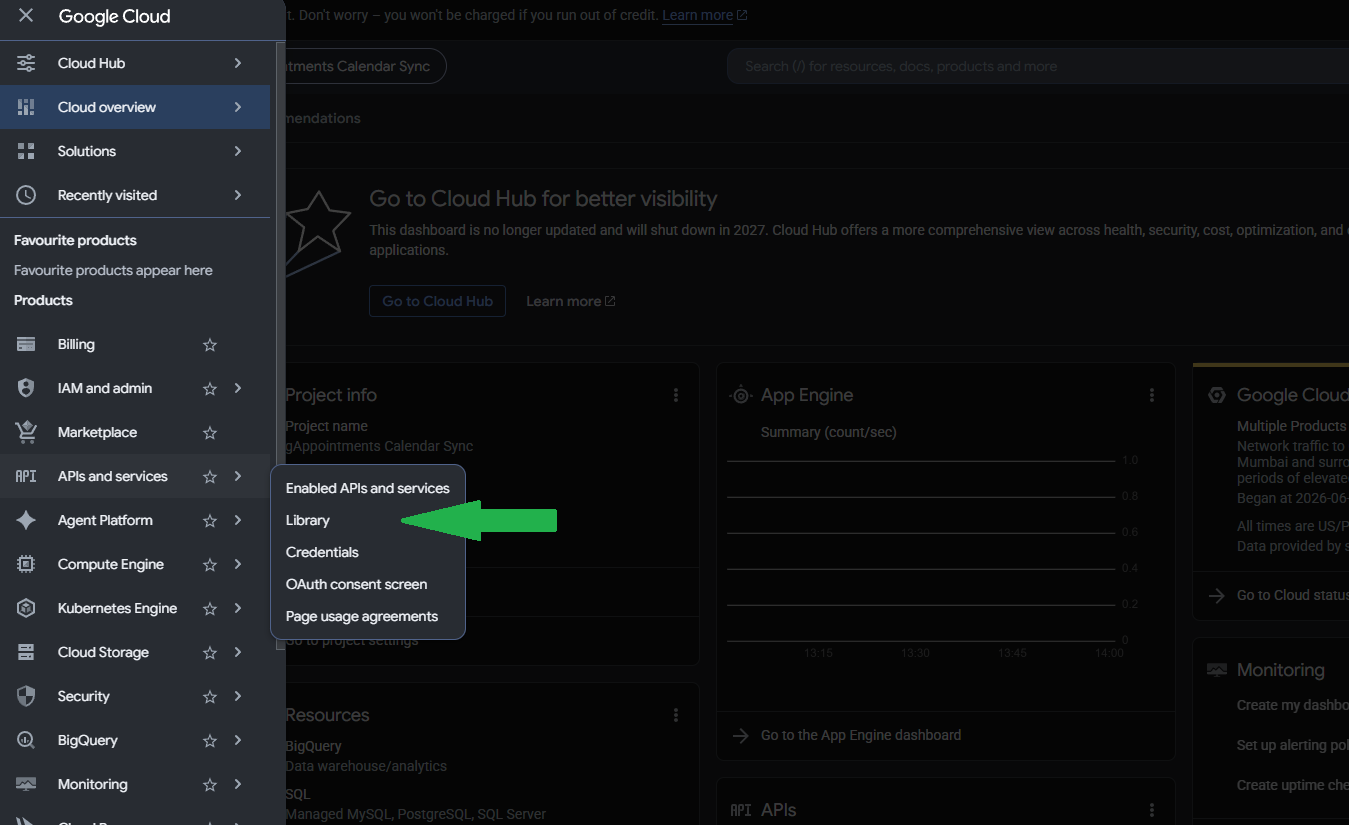Select APIs and services in the navigation menu
This screenshot has height=825, width=1349.
pyautogui.click(x=135, y=476)
